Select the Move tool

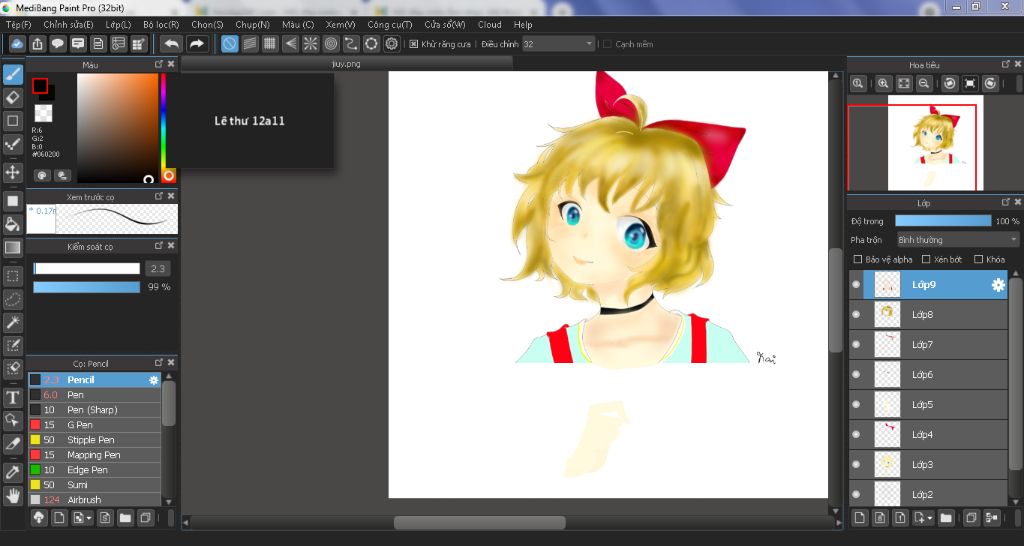12,172
